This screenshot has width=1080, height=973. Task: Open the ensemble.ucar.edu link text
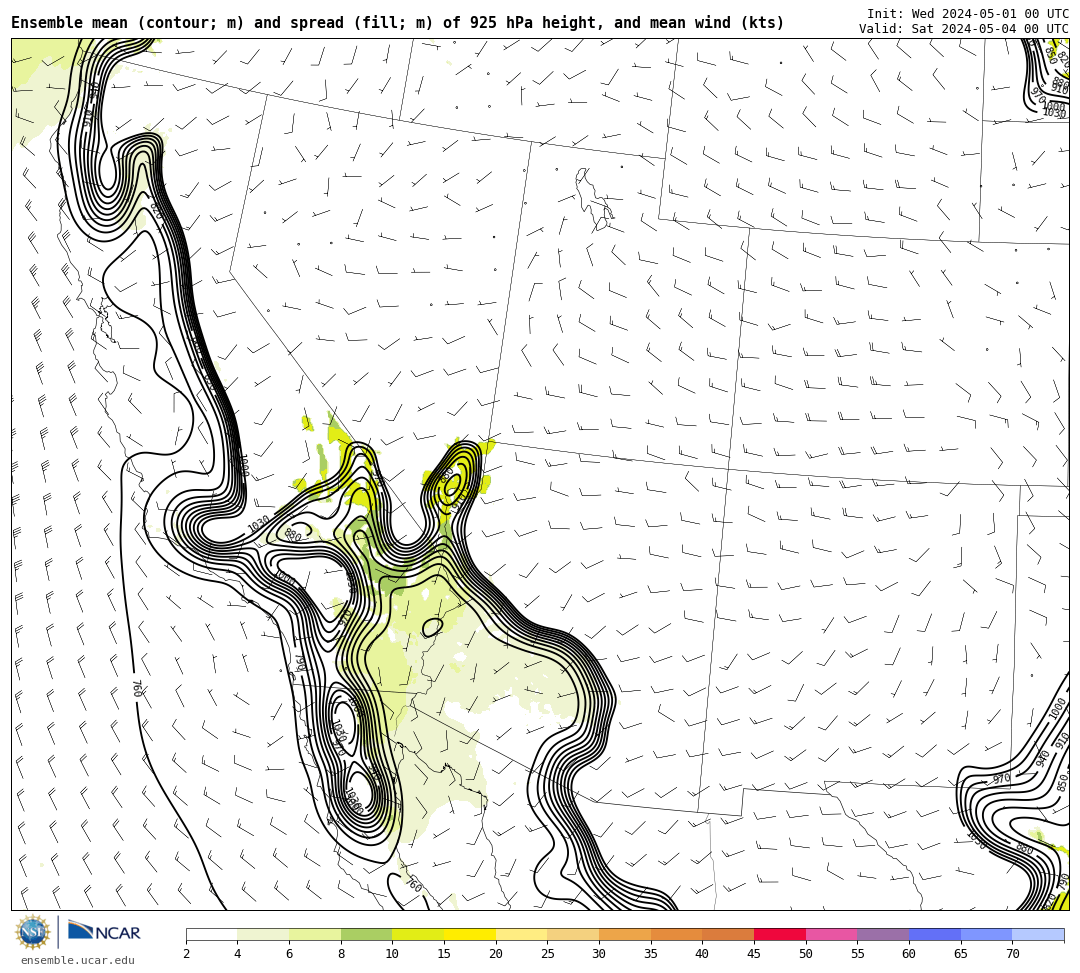tap(78, 960)
